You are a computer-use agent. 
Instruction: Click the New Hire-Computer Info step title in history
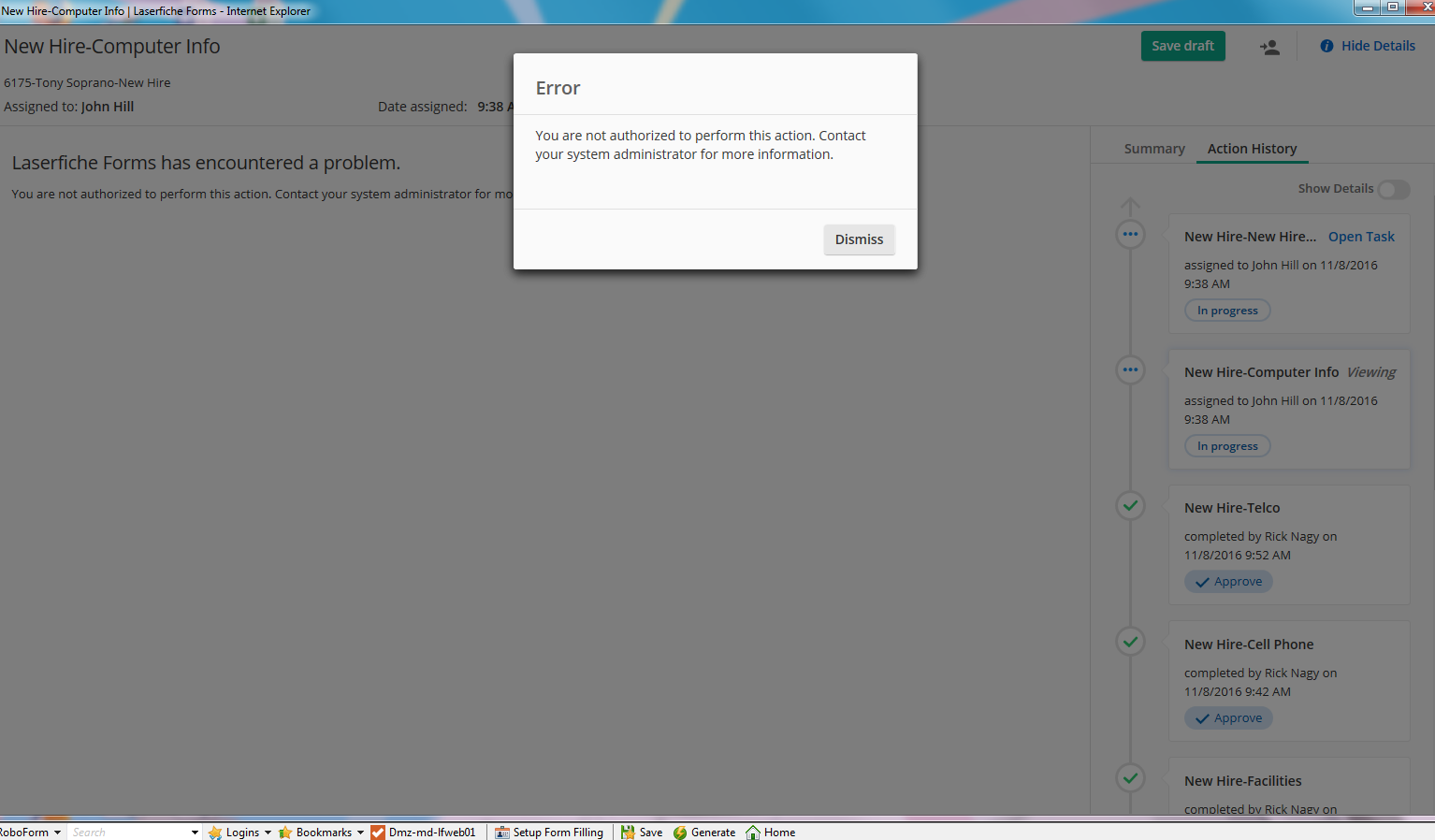click(1261, 372)
